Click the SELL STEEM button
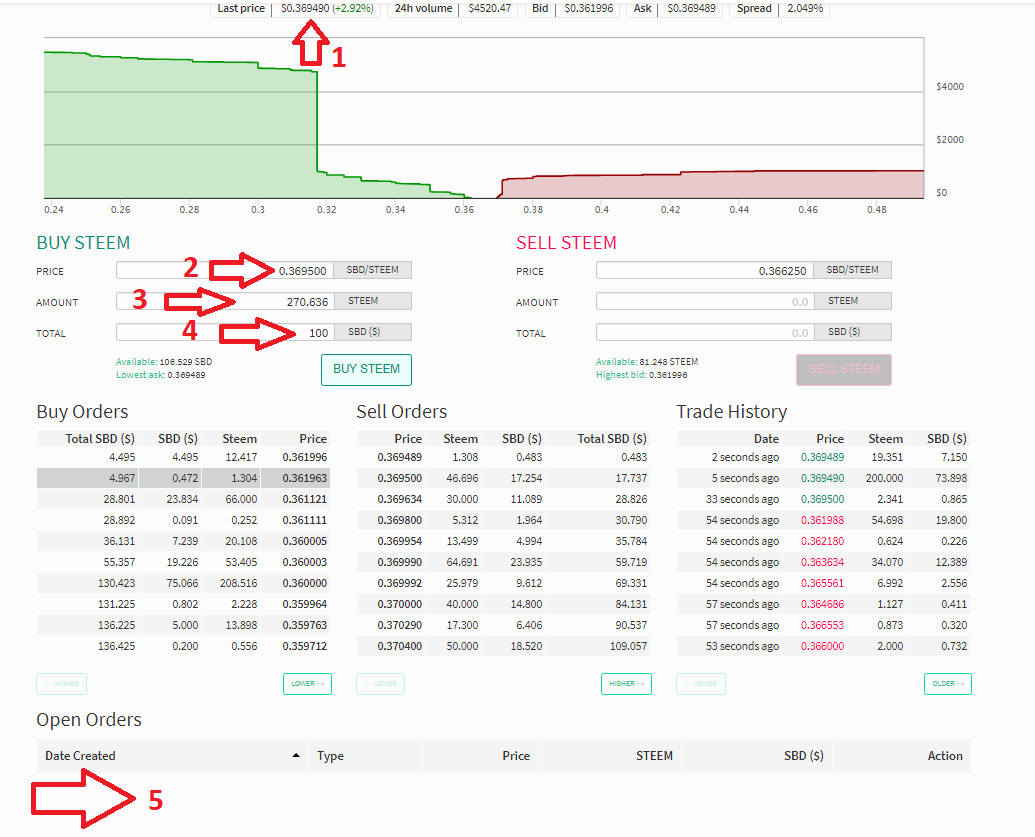 (844, 370)
